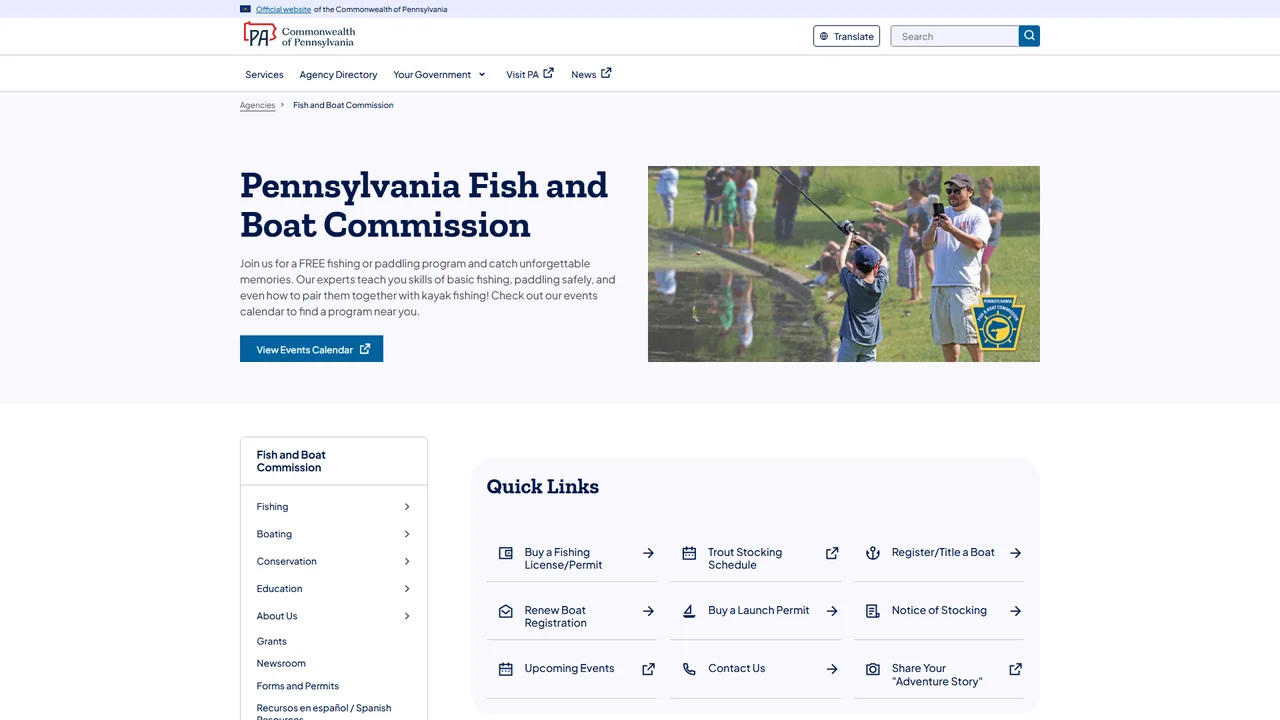
Task: Click the external link icon on Trout Stocking Schedule
Action: [832, 553]
